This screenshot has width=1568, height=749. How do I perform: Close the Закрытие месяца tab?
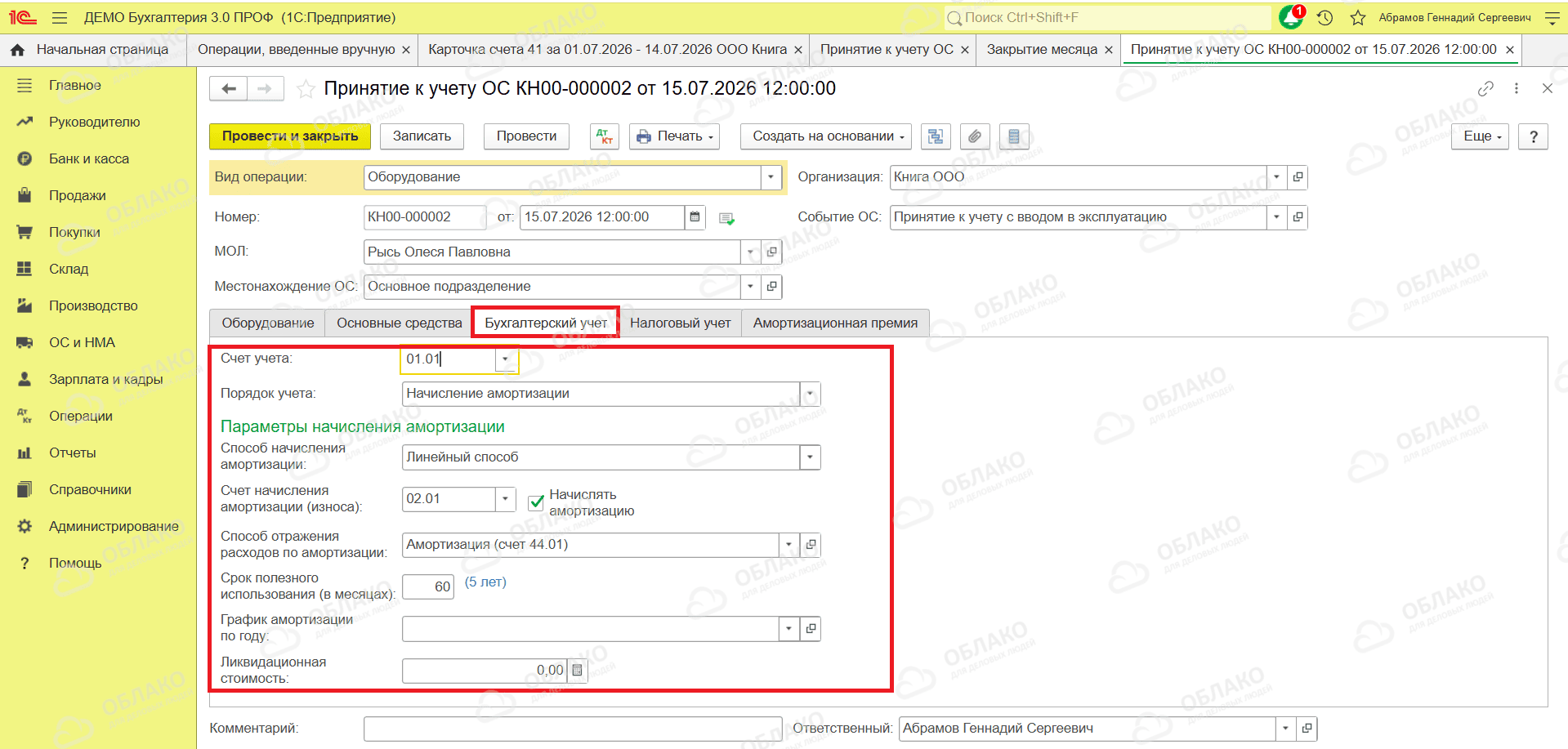coord(1109,50)
